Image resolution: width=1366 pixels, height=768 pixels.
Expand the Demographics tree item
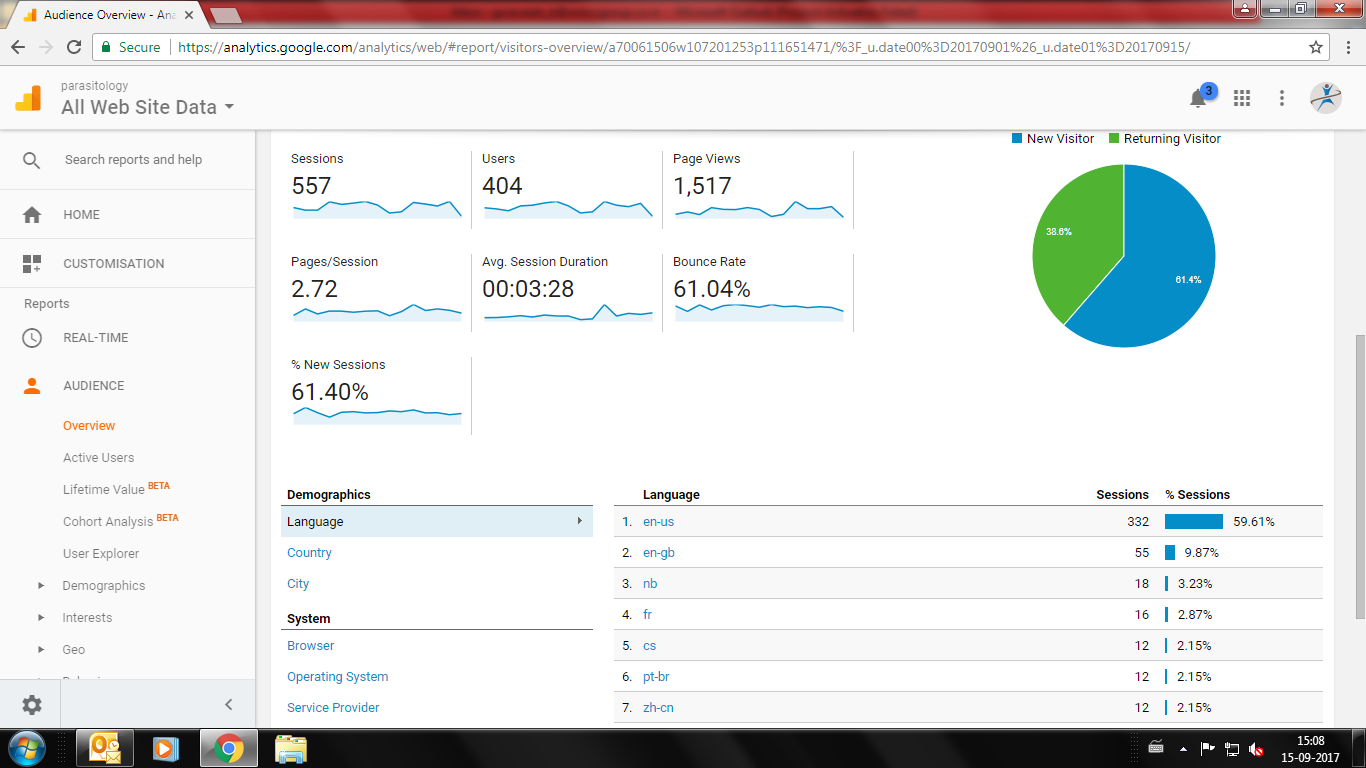(x=41, y=586)
